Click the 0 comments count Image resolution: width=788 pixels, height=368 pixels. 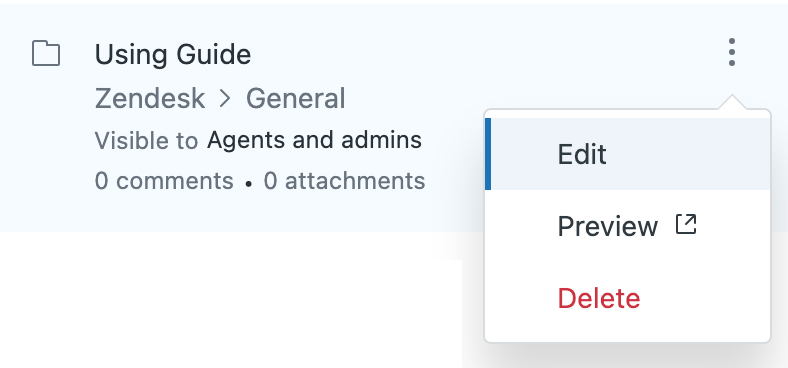pyautogui.click(x=164, y=181)
